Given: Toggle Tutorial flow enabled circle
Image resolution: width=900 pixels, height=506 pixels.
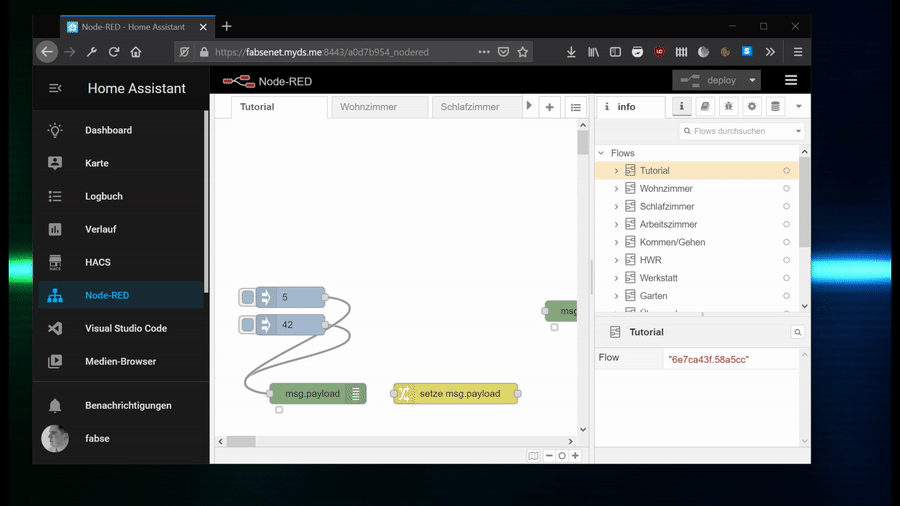Looking at the screenshot, I should (786, 170).
